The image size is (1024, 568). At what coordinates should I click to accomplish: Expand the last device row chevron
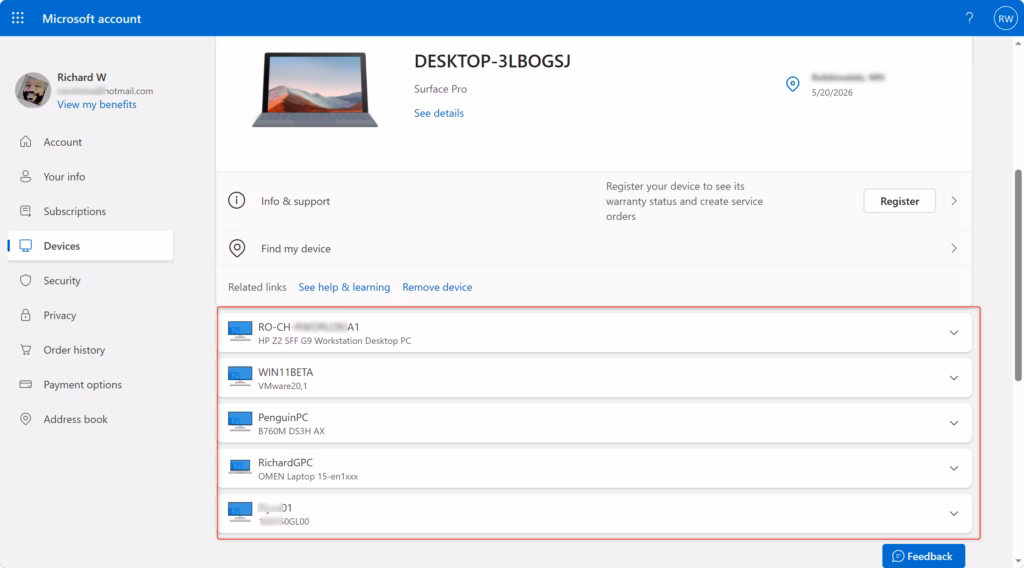click(953, 513)
